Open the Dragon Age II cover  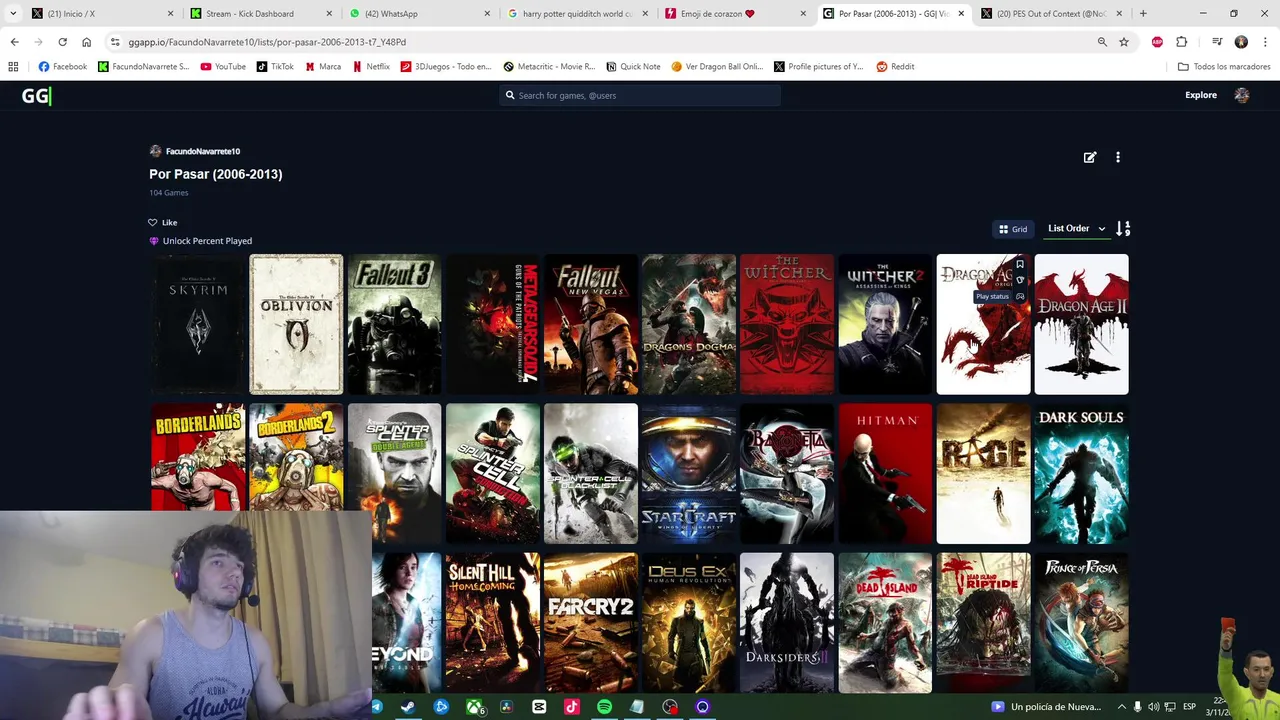click(x=1082, y=324)
